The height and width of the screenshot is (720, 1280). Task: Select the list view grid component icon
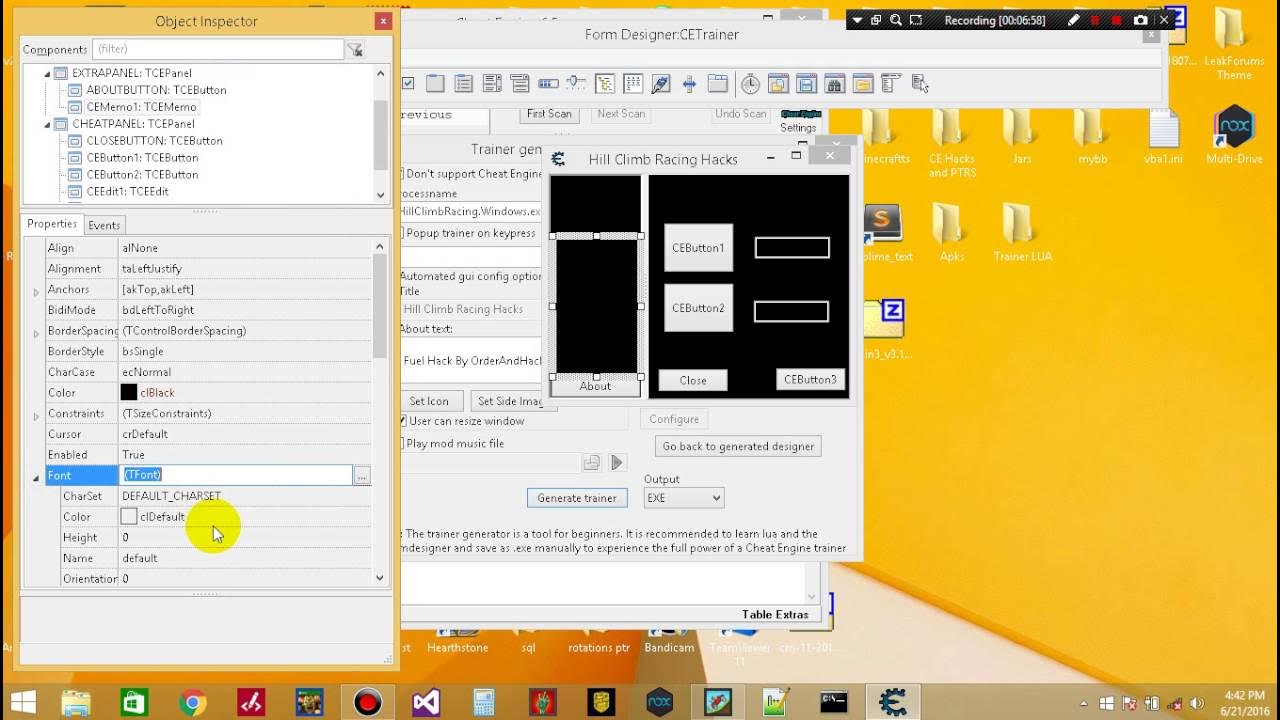633,84
